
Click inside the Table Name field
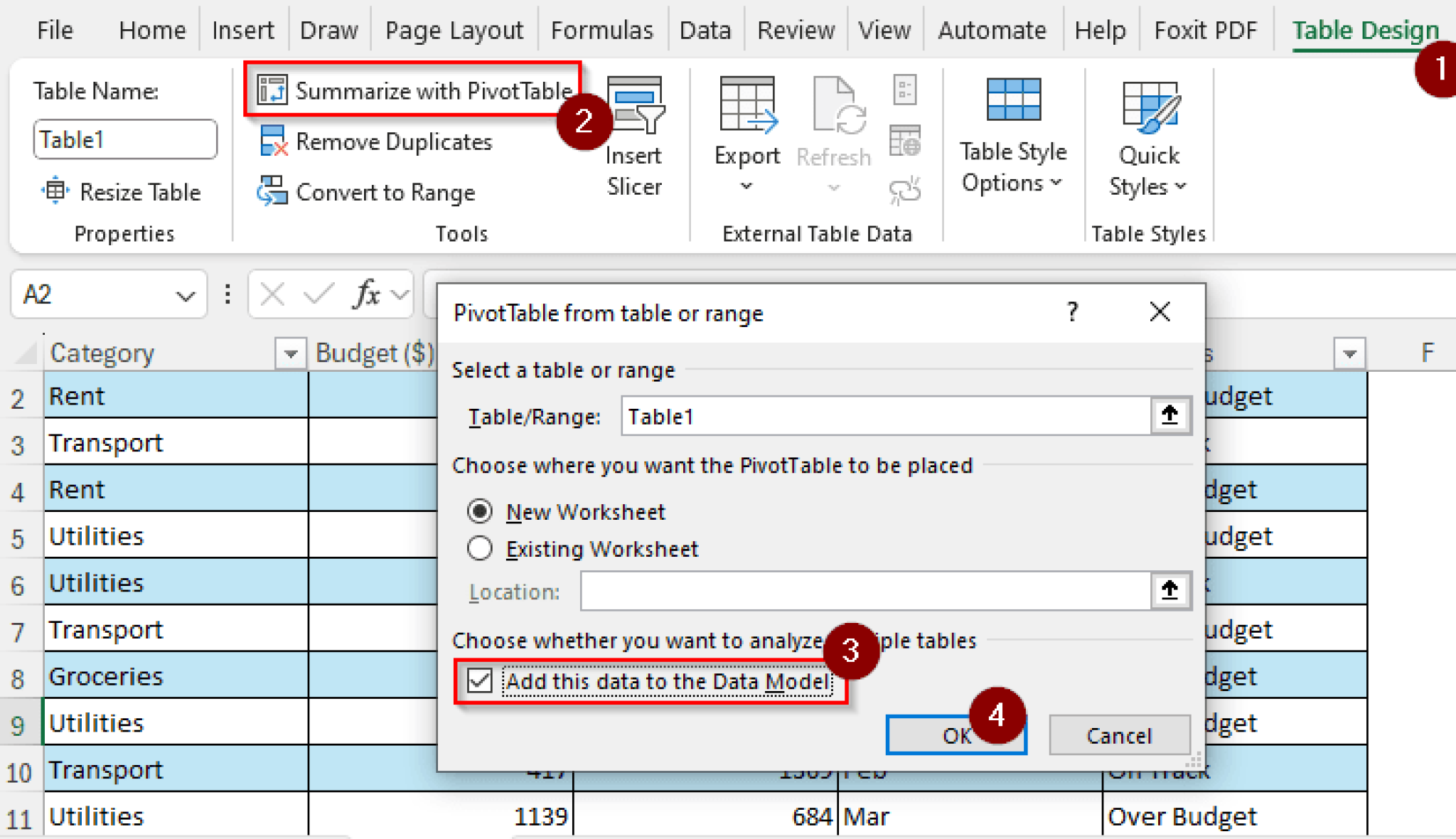(124, 139)
